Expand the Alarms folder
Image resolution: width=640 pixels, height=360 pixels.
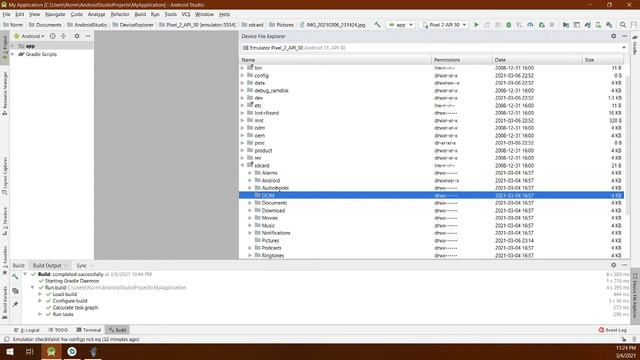coord(250,173)
